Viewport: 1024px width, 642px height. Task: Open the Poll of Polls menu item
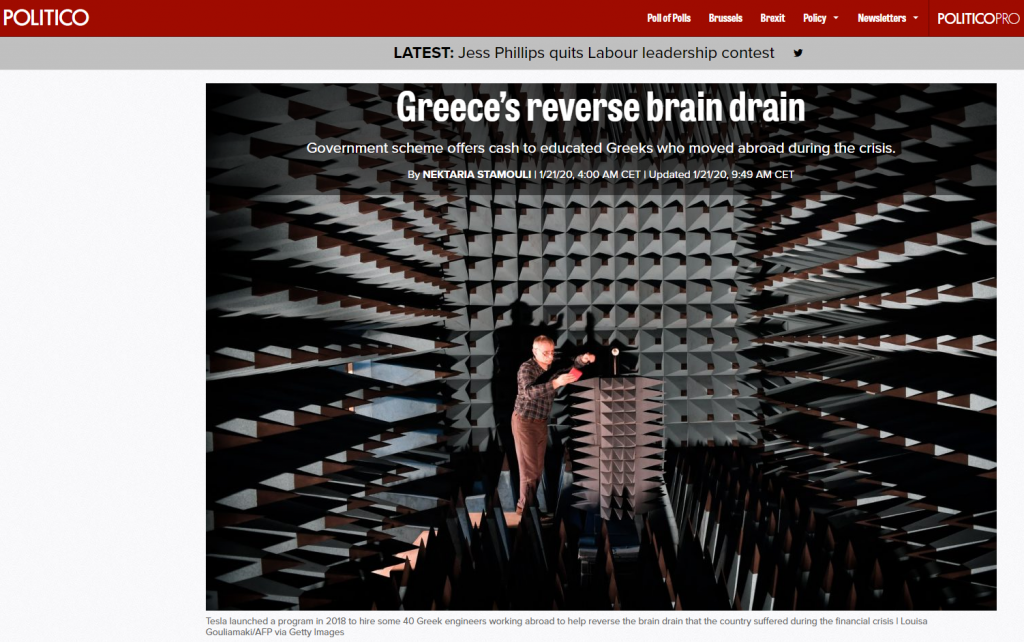[x=669, y=18]
